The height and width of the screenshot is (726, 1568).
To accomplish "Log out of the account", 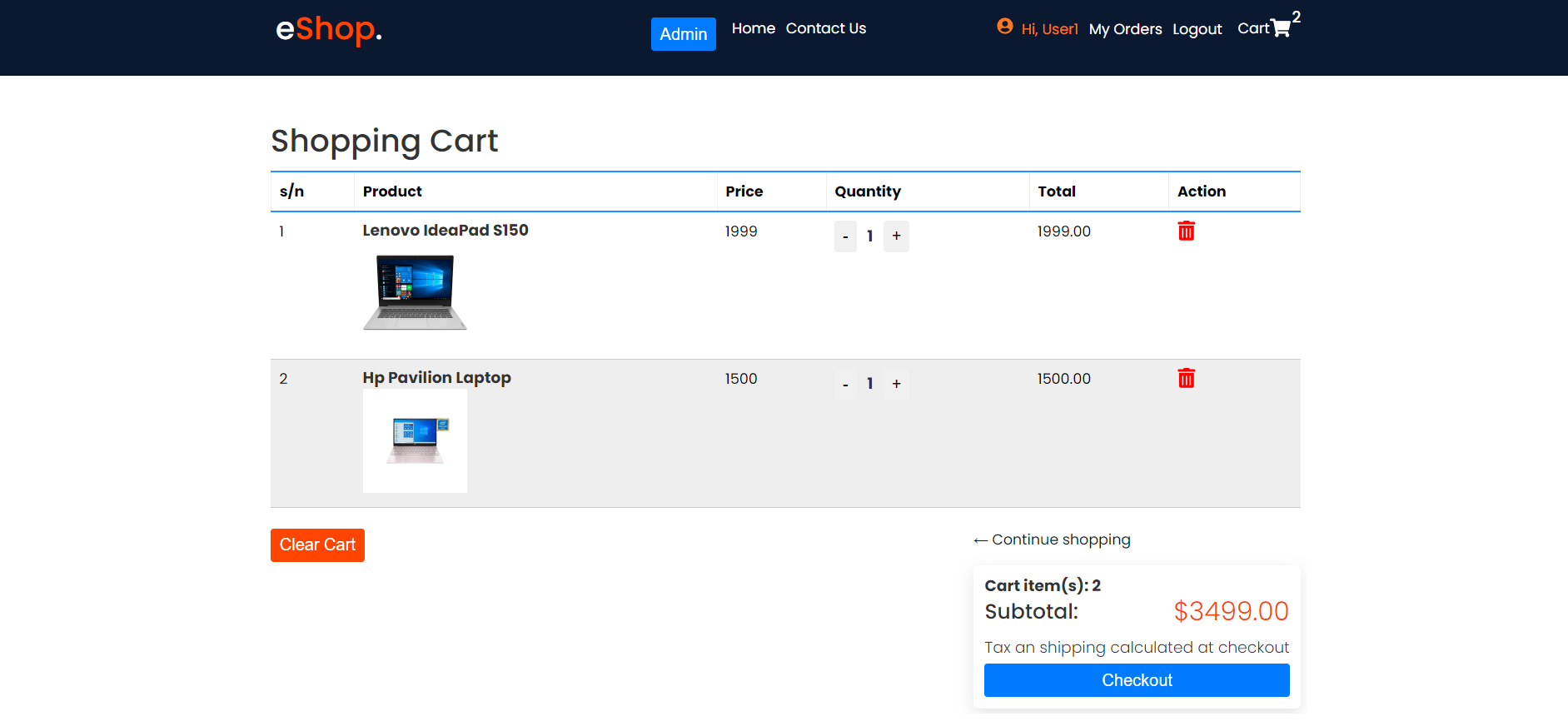I will [1197, 29].
